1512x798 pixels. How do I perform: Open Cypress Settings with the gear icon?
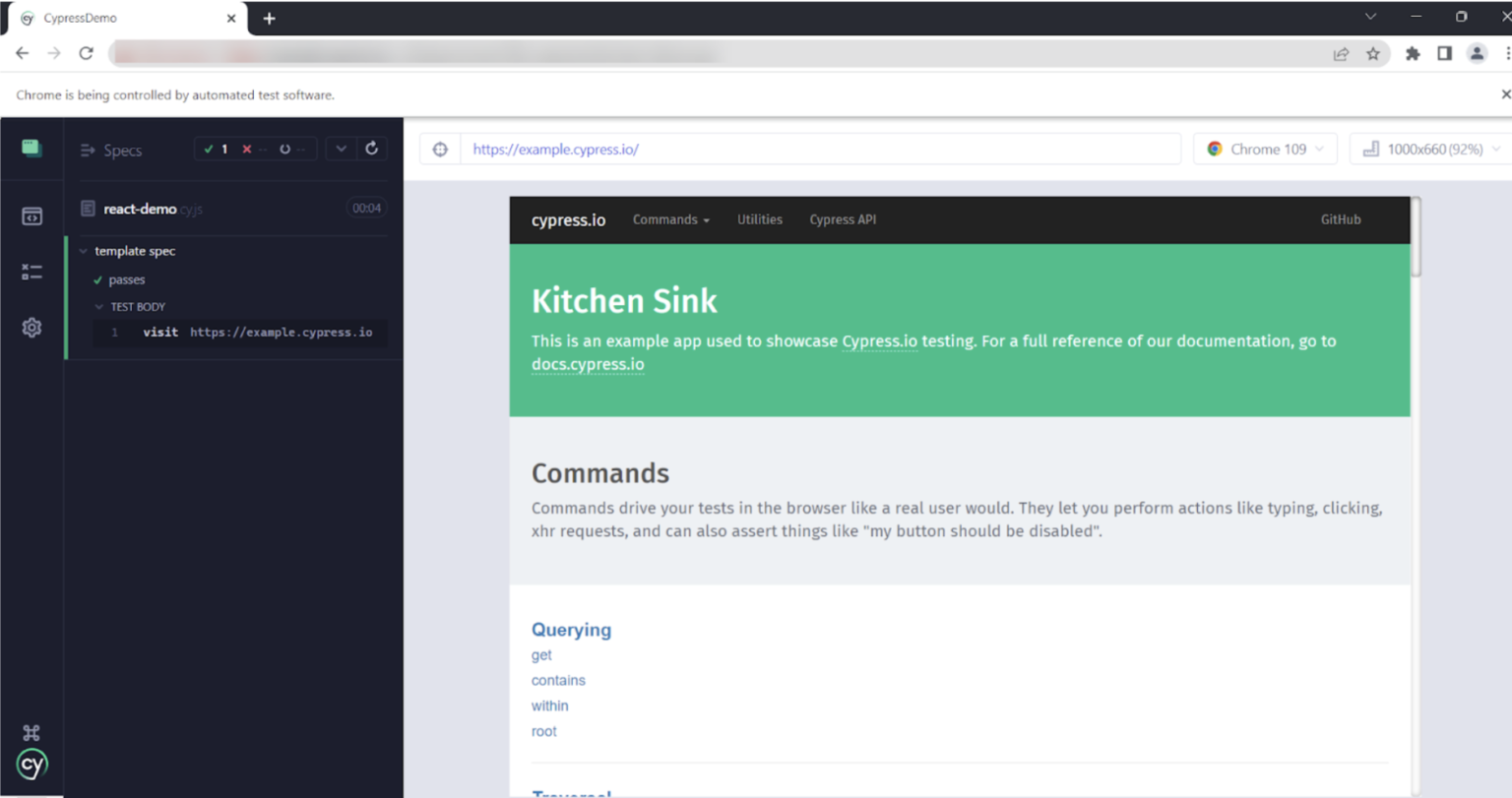pyautogui.click(x=31, y=327)
